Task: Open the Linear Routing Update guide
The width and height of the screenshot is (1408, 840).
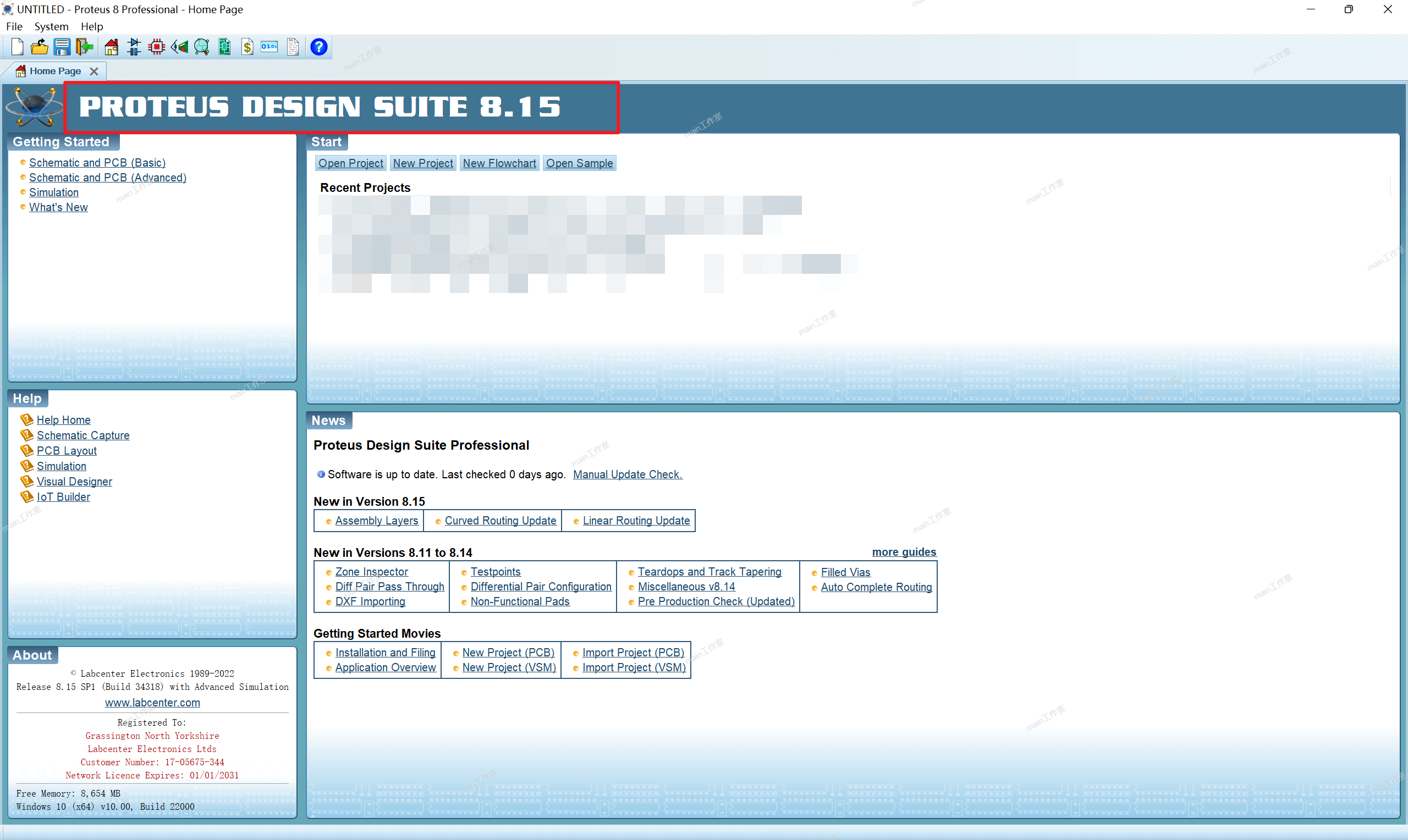Action: tap(636, 521)
